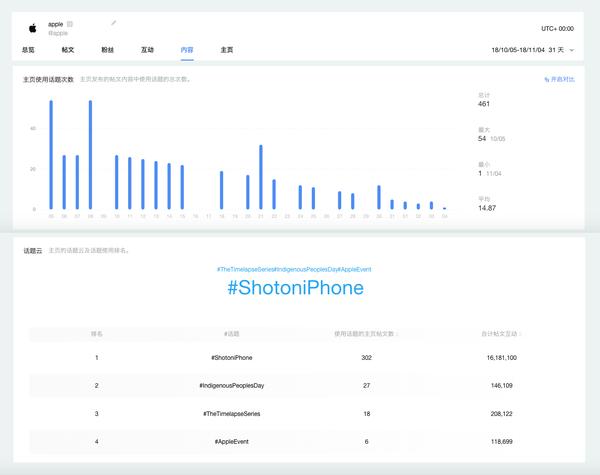
Task: Click the 16,181,100 interactions value
Action: (501, 357)
